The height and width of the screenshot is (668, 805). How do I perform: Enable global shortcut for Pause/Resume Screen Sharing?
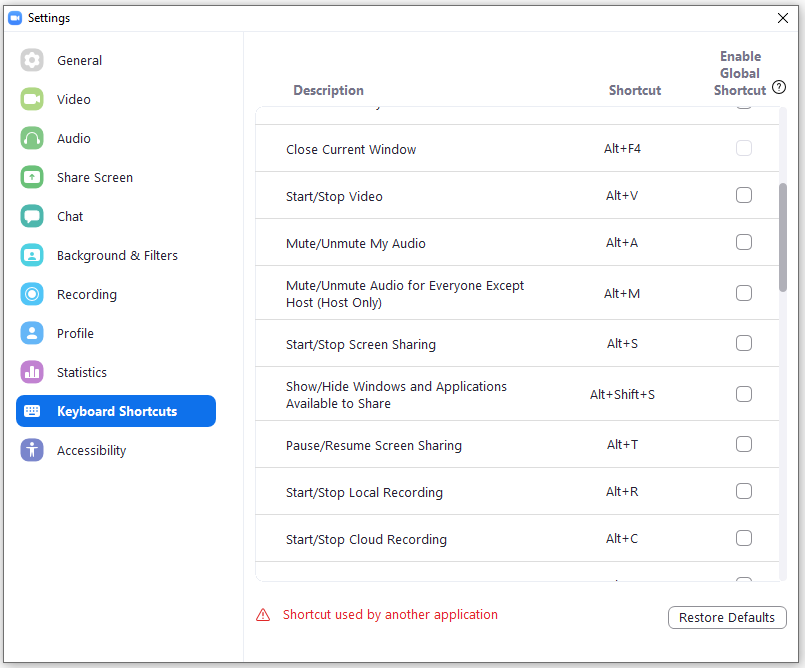tap(744, 444)
